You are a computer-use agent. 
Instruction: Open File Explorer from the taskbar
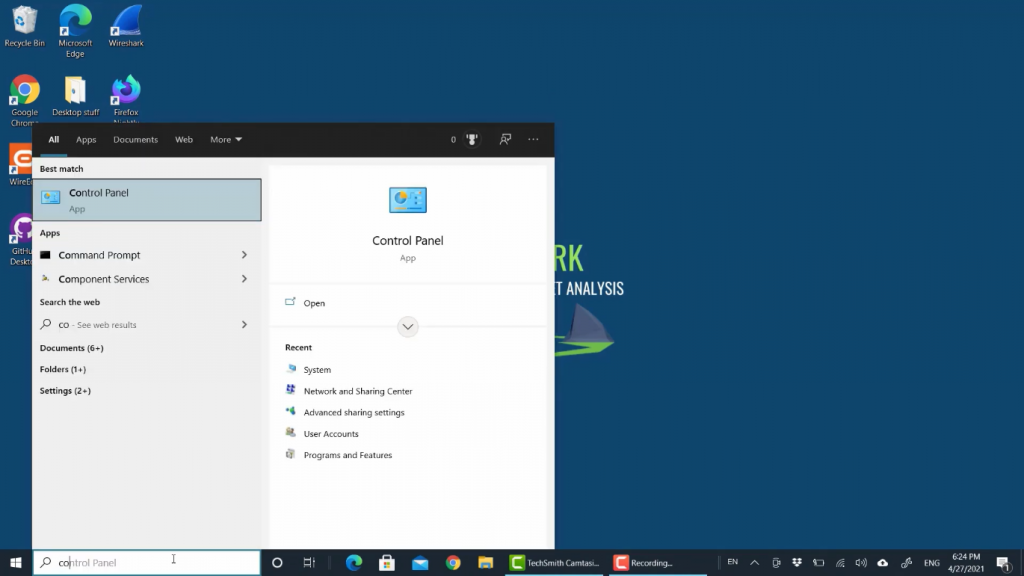click(x=486, y=562)
